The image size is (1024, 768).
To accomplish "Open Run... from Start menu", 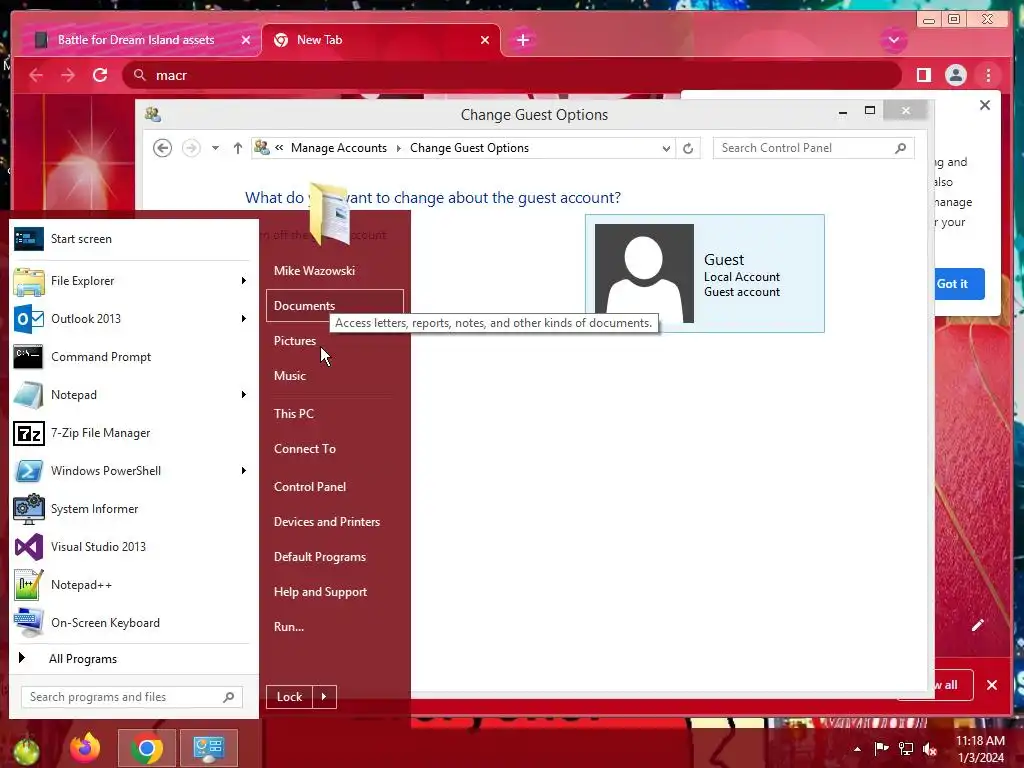I will pyautogui.click(x=289, y=627).
